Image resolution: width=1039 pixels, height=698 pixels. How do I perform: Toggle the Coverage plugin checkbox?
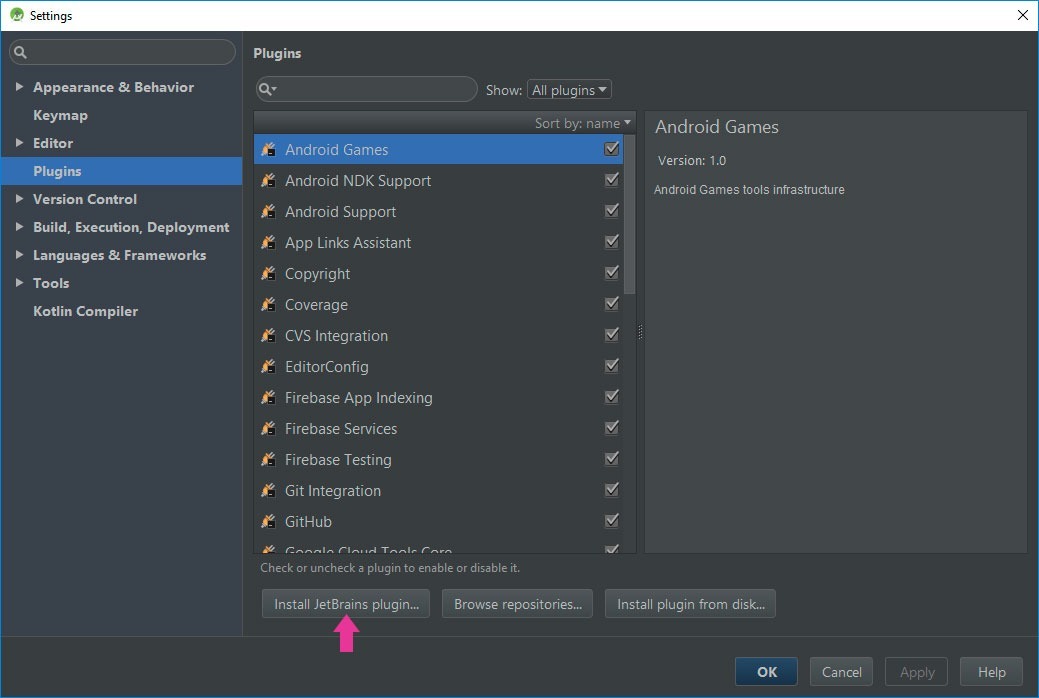pos(612,304)
